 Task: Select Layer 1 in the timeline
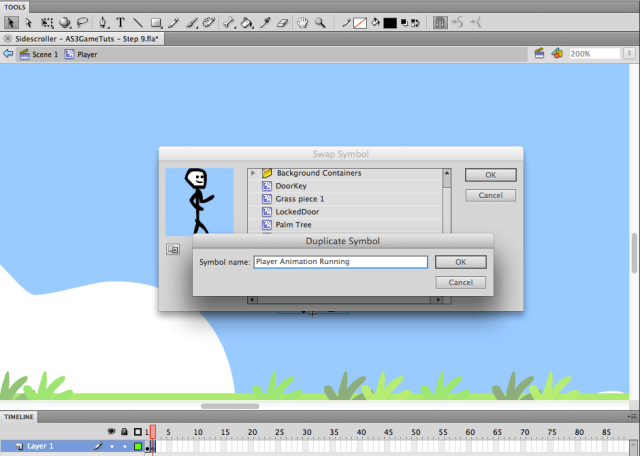[x=40, y=446]
